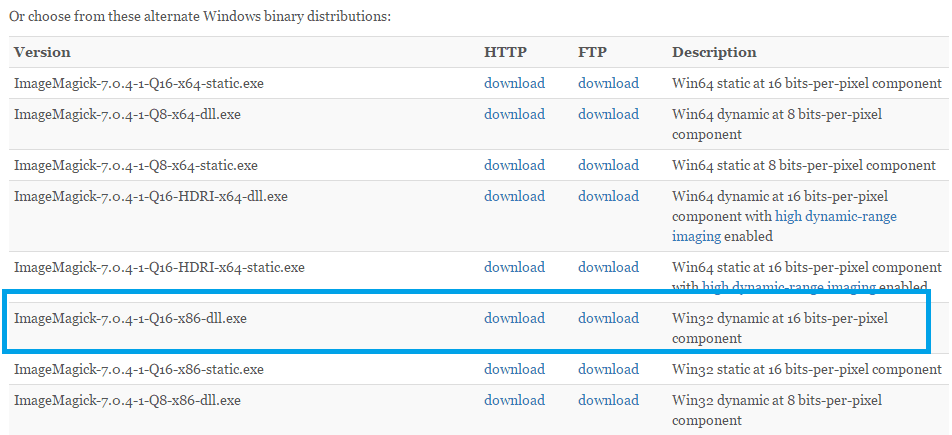Click the ImageMagick-7.0.4-1-Q16-x86-dll.exe filename
This screenshot has height=435, width=952.
click(130, 318)
